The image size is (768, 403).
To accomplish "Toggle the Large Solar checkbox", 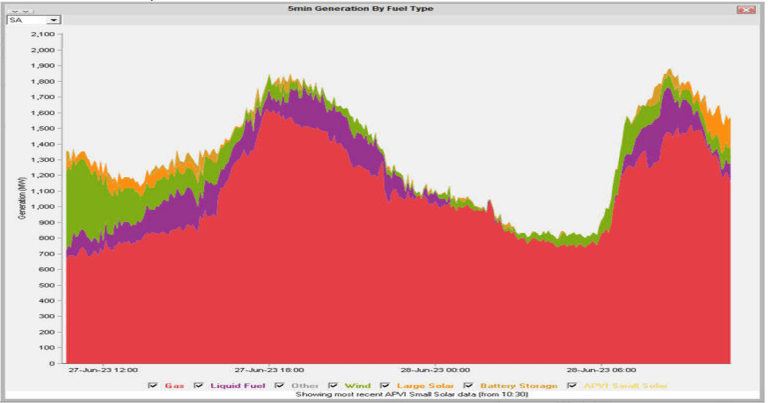I will [386, 385].
